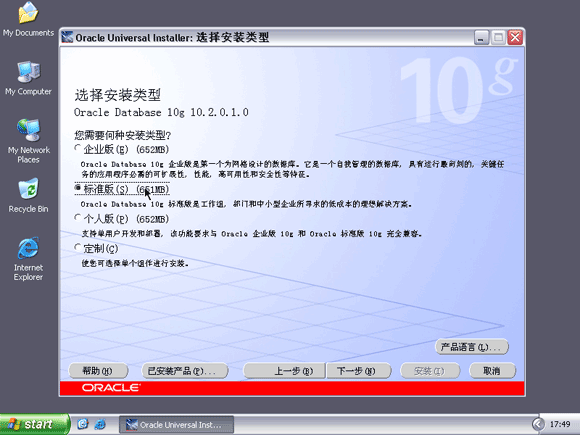Click 您需要何种安装类型? question text
The width and height of the screenshot is (580, 435).
coord(122,135)
